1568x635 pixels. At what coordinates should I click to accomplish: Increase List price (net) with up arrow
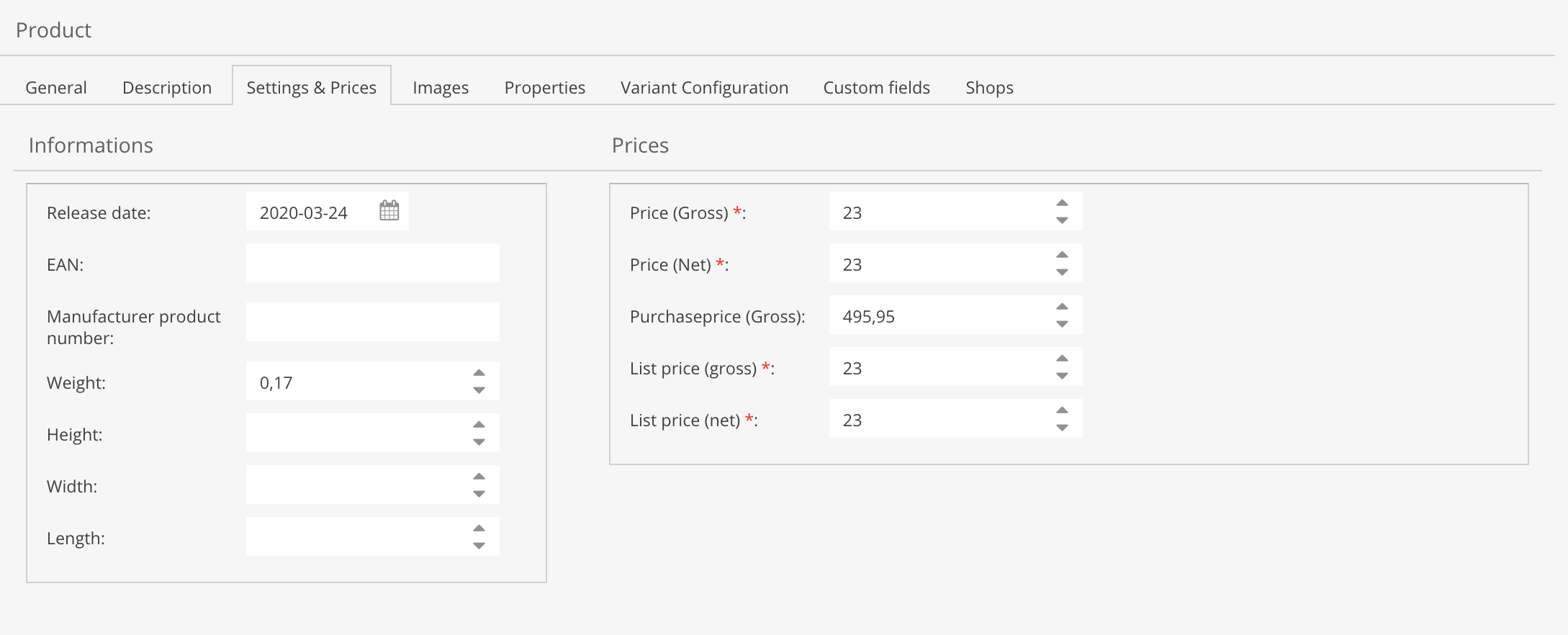1062,410
